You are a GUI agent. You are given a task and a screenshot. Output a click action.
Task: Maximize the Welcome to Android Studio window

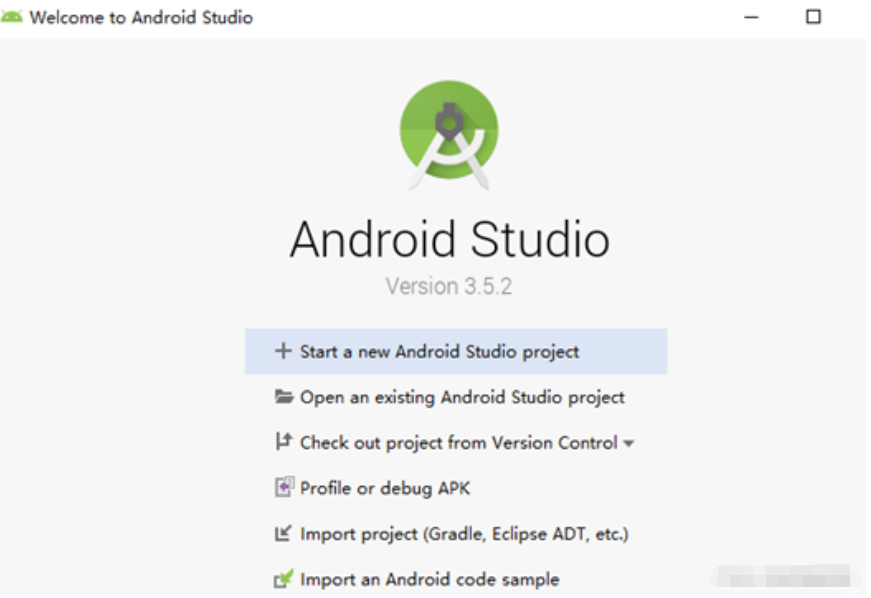tap(813, 17)
